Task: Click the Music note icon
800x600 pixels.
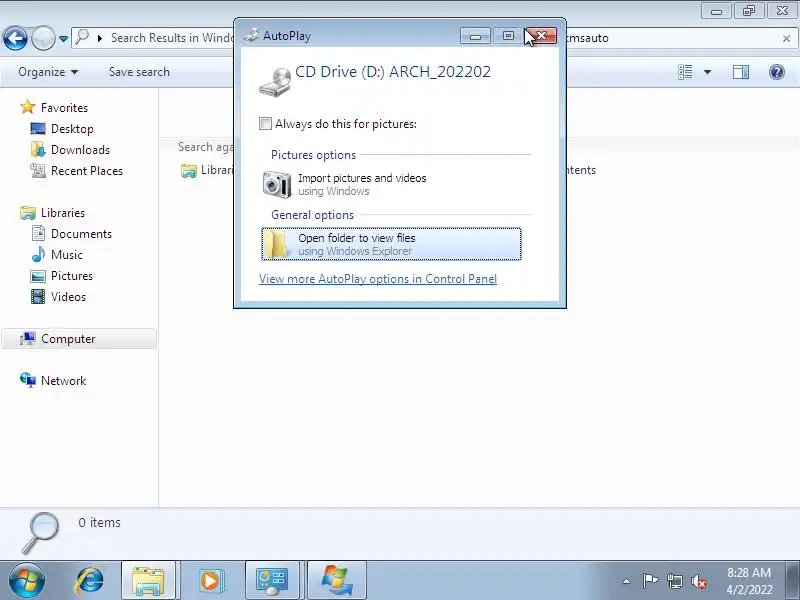Action: [38, 254]
